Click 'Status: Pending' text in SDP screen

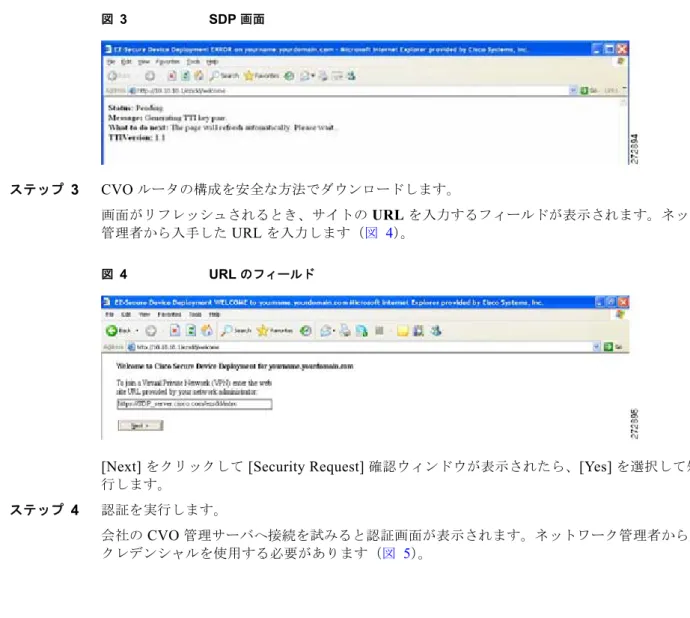pos(136,108)
